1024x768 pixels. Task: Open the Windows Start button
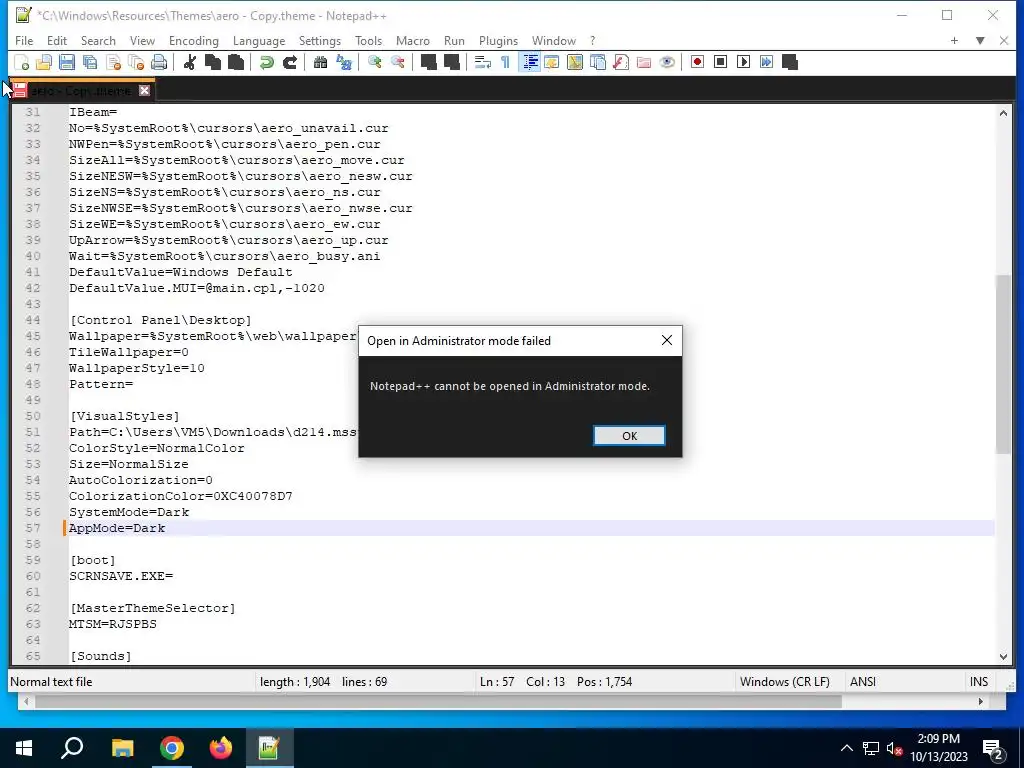pos(24,748)
